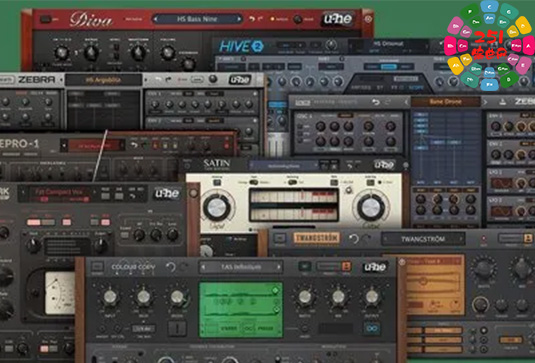Step to previous Colour Copy preset
The width and height of the screenshot is (535, 363).
click(x=203, y=267)
